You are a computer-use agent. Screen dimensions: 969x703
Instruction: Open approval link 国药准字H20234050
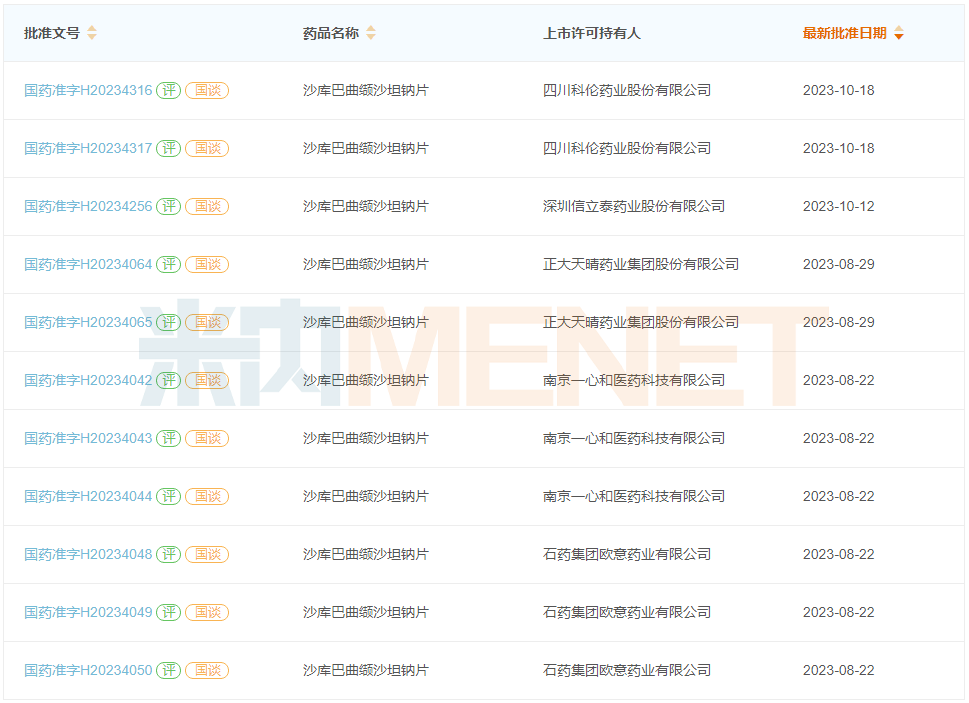88,671
